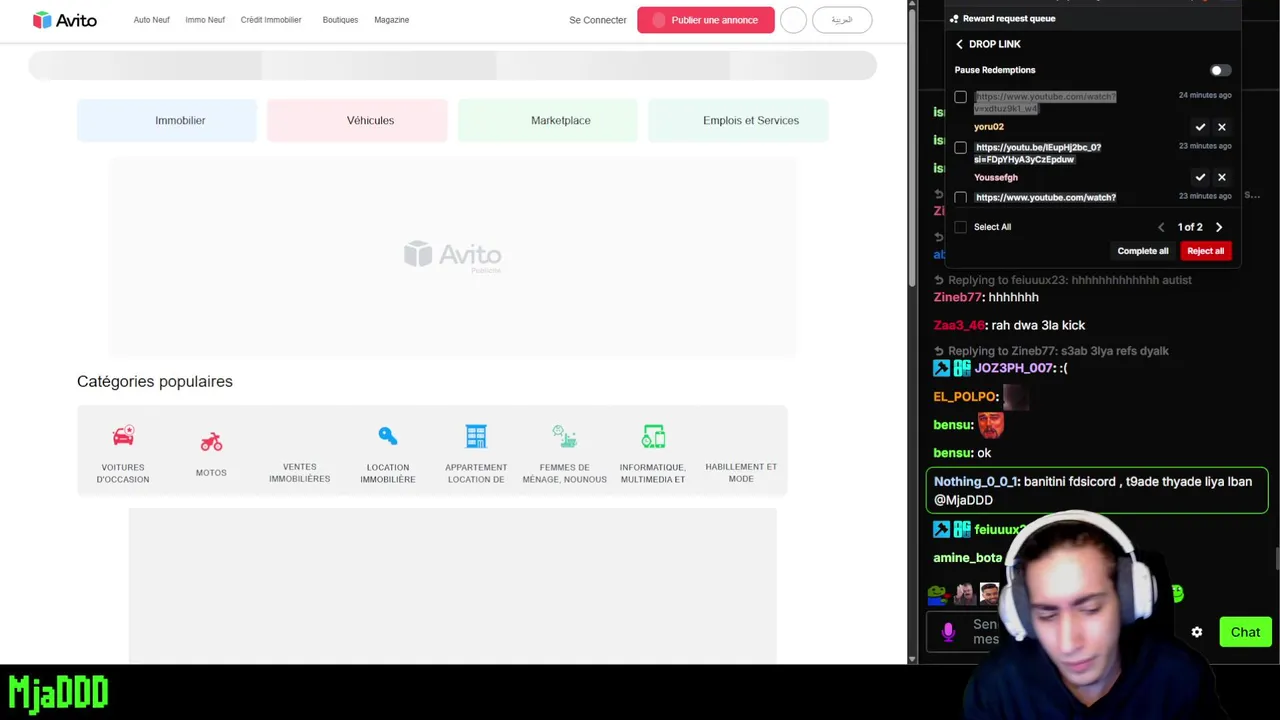Click Reject all button
Viewport: 1280px width, 720px height.
point(1205,251)
